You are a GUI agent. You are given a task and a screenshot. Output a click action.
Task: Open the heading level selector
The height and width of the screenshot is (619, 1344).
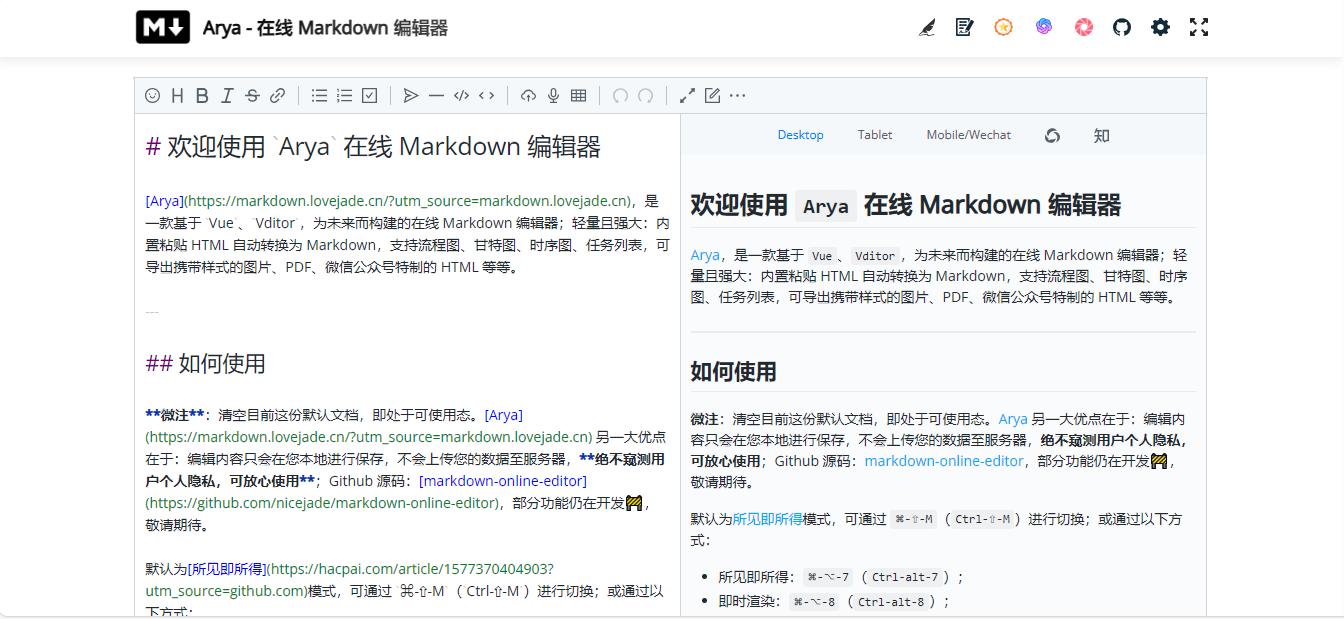[x=179, y=95]
